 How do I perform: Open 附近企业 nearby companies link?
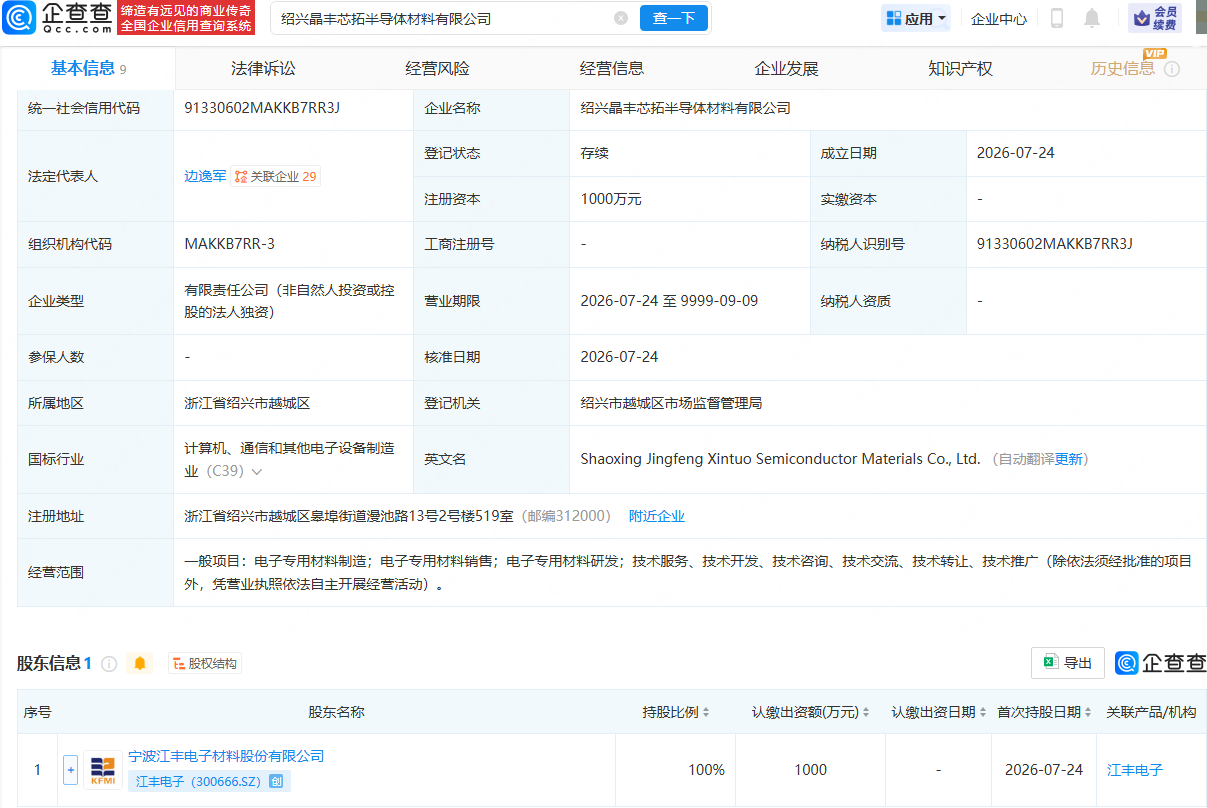click(x=657, y=516)
